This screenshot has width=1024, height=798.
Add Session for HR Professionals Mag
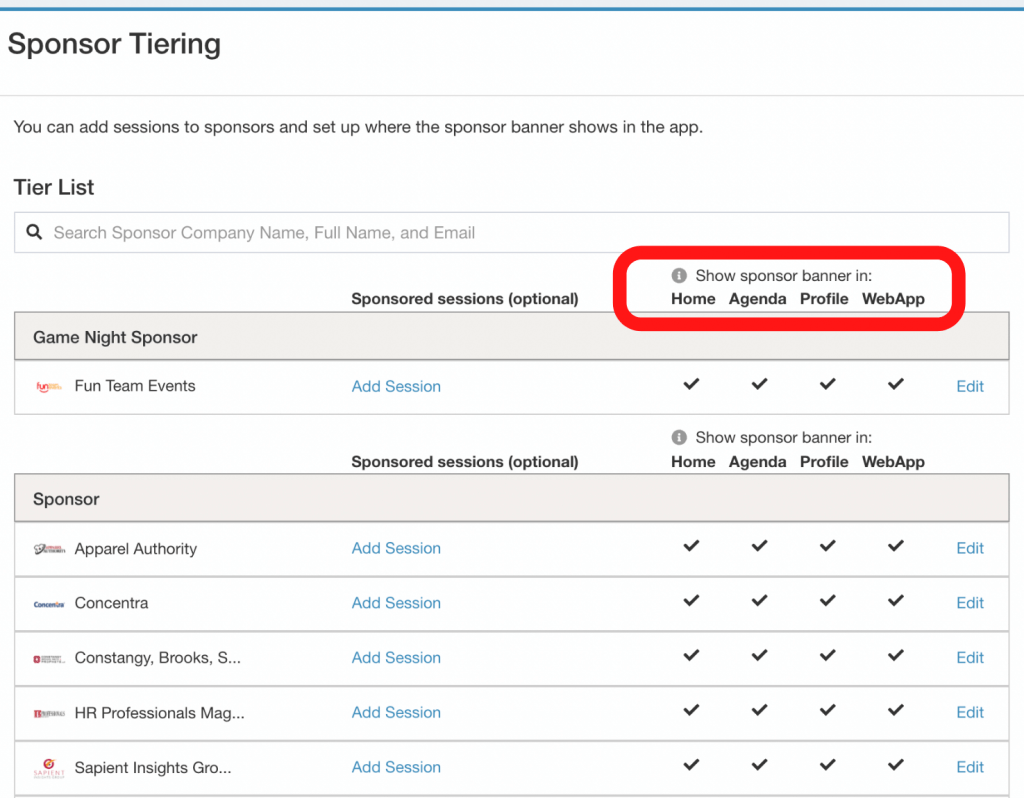pos(396,712)
